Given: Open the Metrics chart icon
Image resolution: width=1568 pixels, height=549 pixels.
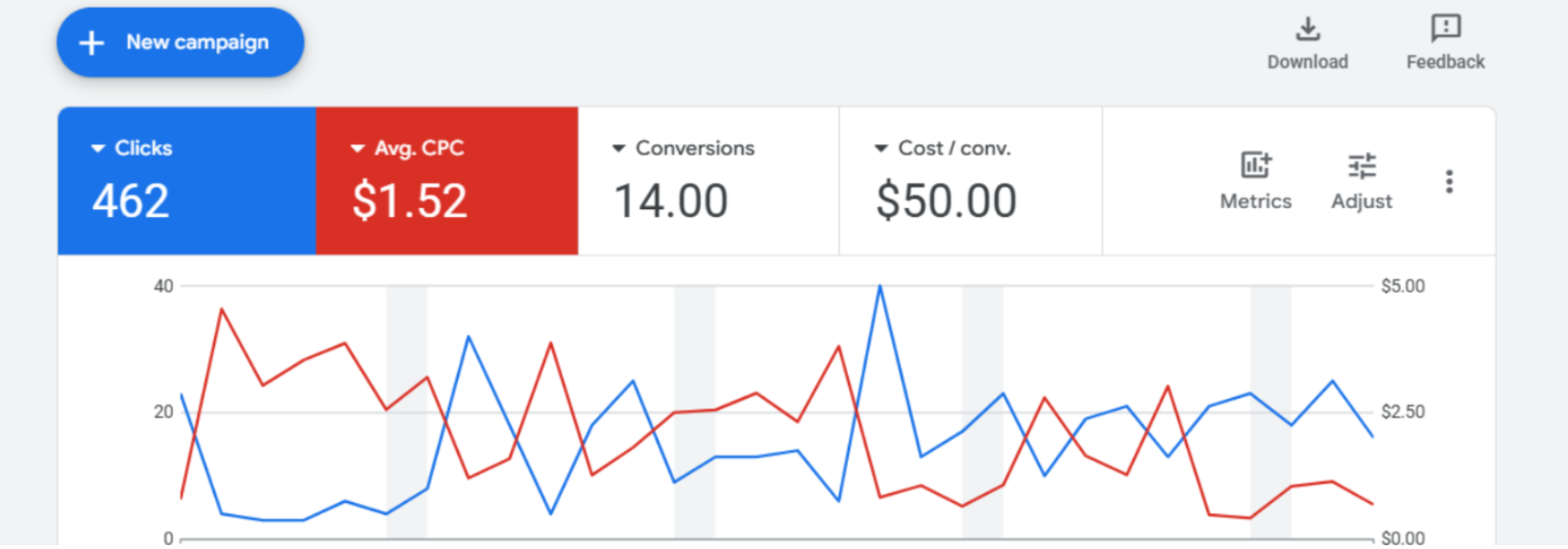Looking at the screenshot, I should coord(1255,165).
